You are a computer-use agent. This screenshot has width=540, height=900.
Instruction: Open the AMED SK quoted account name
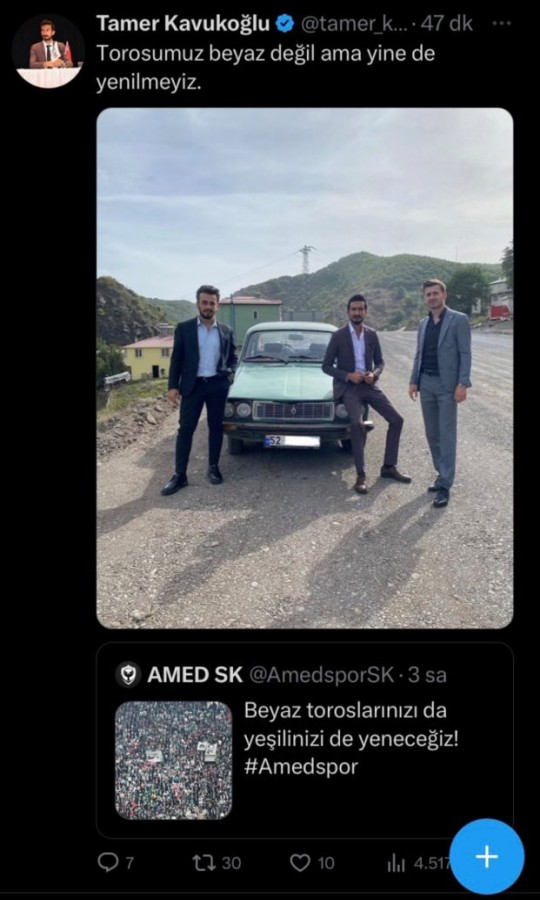pyautogui.click(x=195, y=676)
